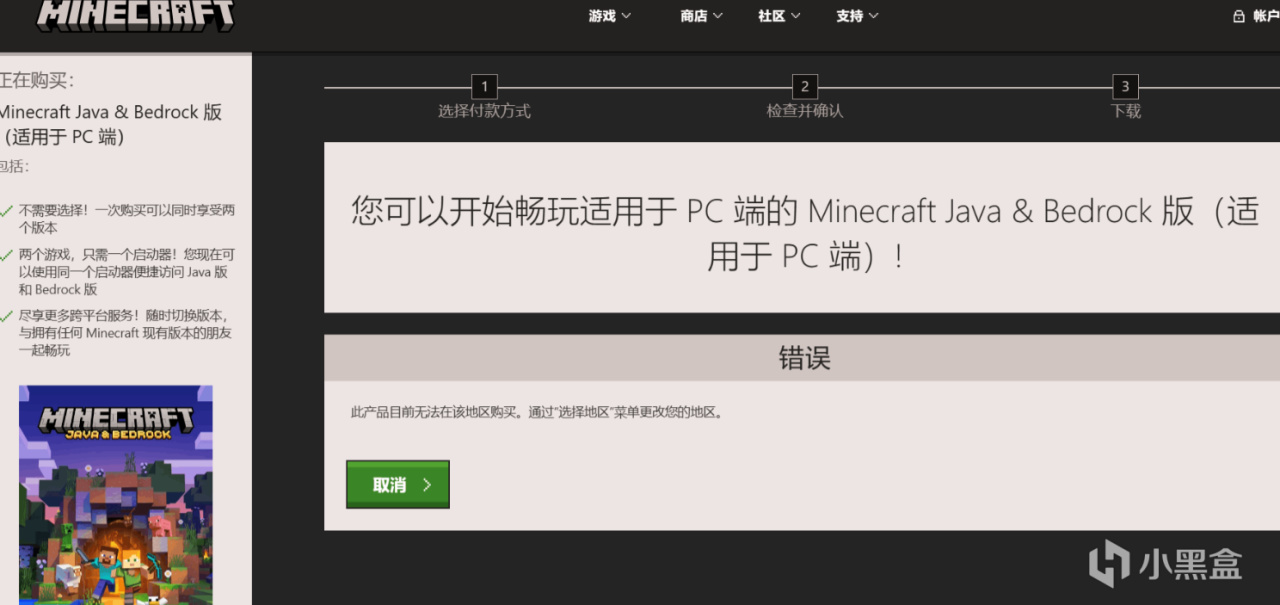
Task: Click checkmark beside 不需要选择 feature
Action: point(7,211)
